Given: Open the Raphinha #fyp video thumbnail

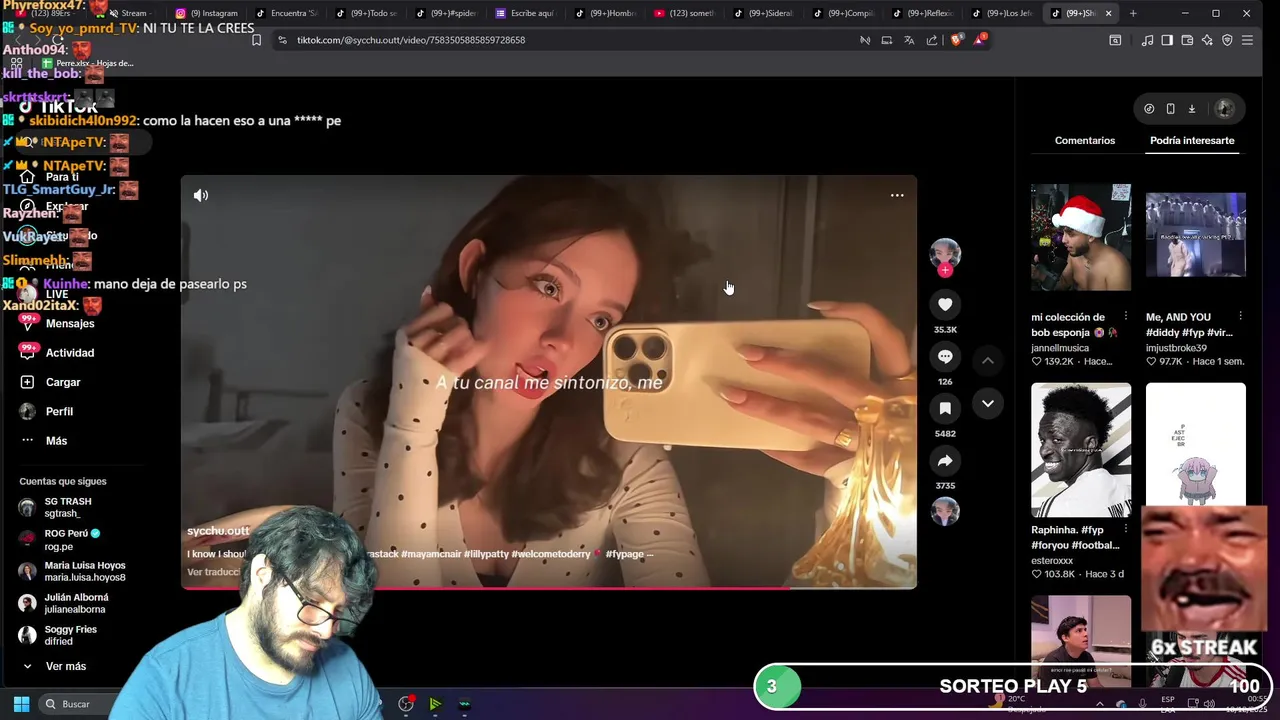Looking at the screenshot, I should pyautogui.click(x=1081, y=449).
